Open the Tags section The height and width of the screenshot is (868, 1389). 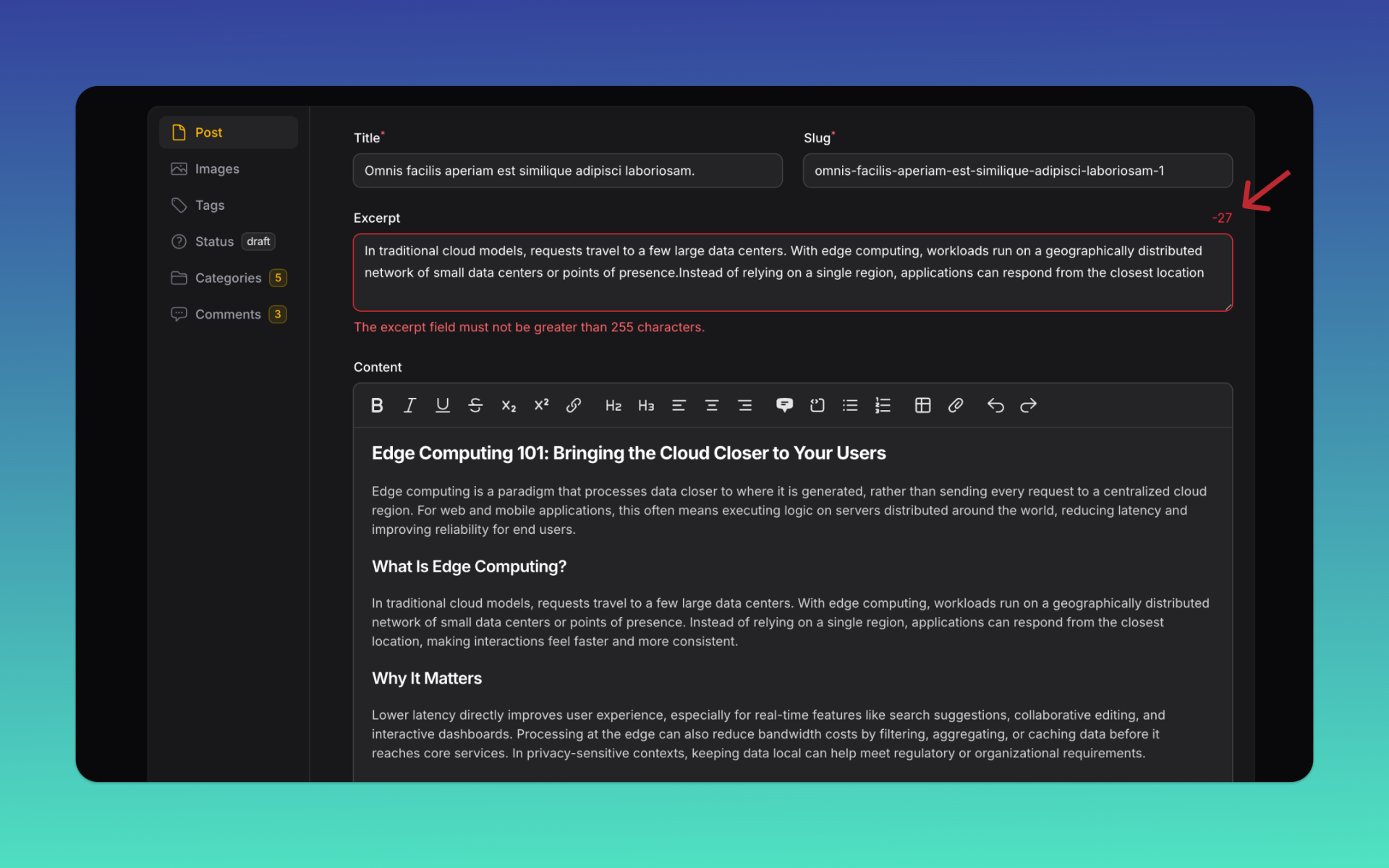point(208,205)
